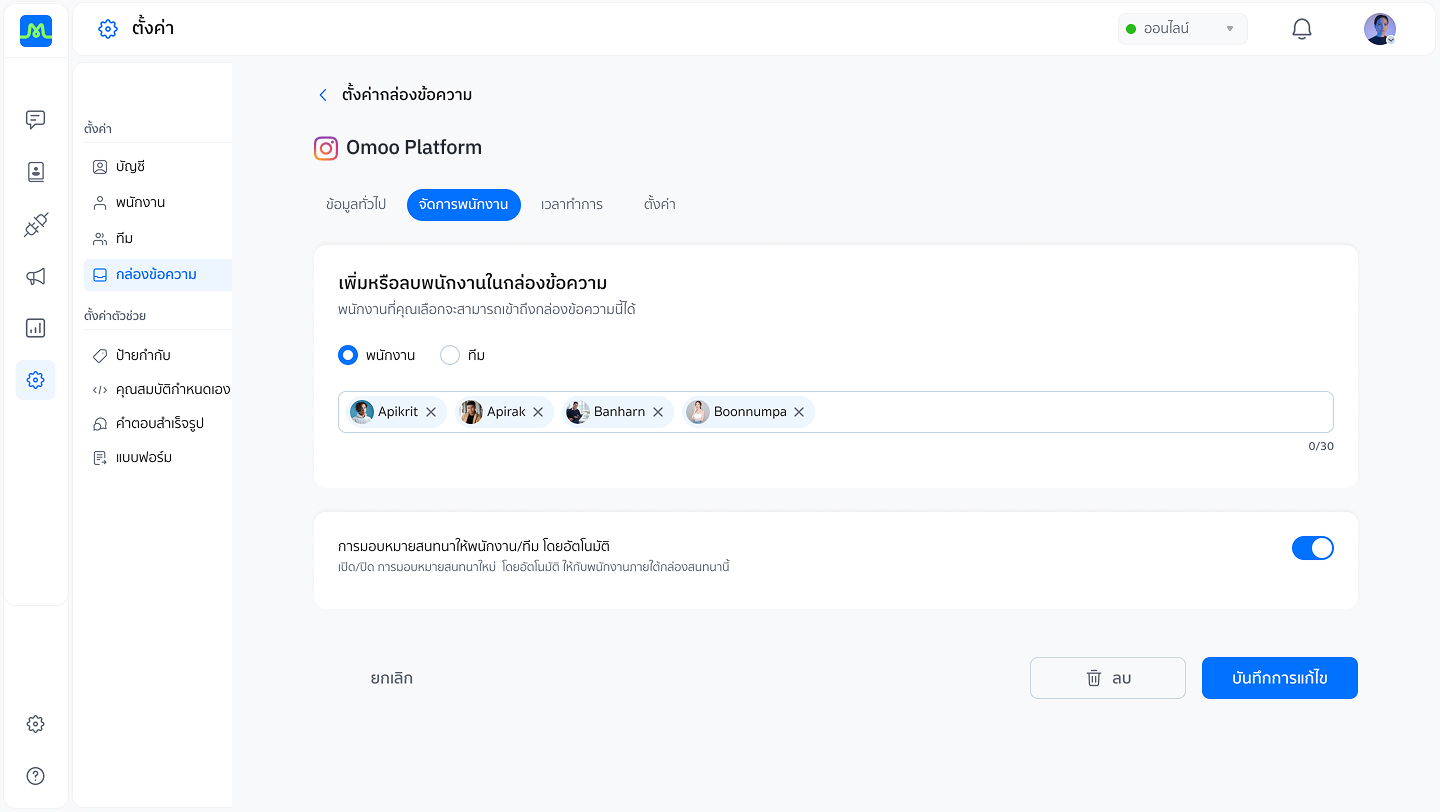Switch to the ข้อมูลทั่วไป tab
The height and width of the screenshot is (812, 1440).
(x=356, y=204)
